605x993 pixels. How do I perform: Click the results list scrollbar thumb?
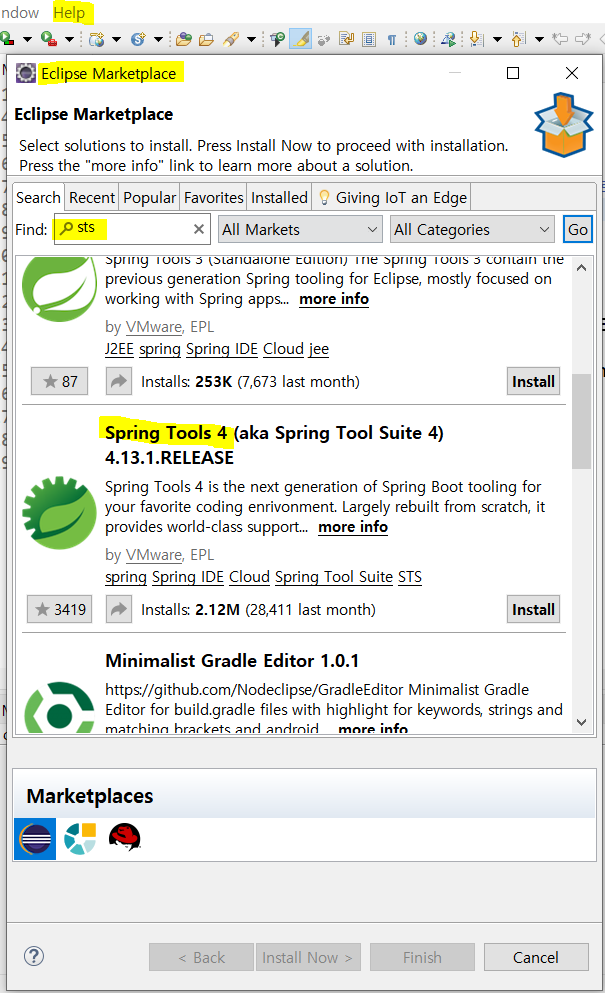coord(582,421)
